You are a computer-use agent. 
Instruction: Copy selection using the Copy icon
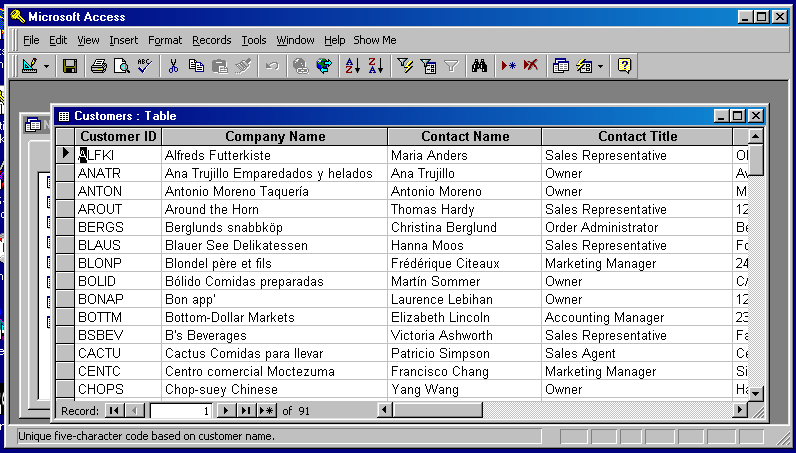point(196,66)
